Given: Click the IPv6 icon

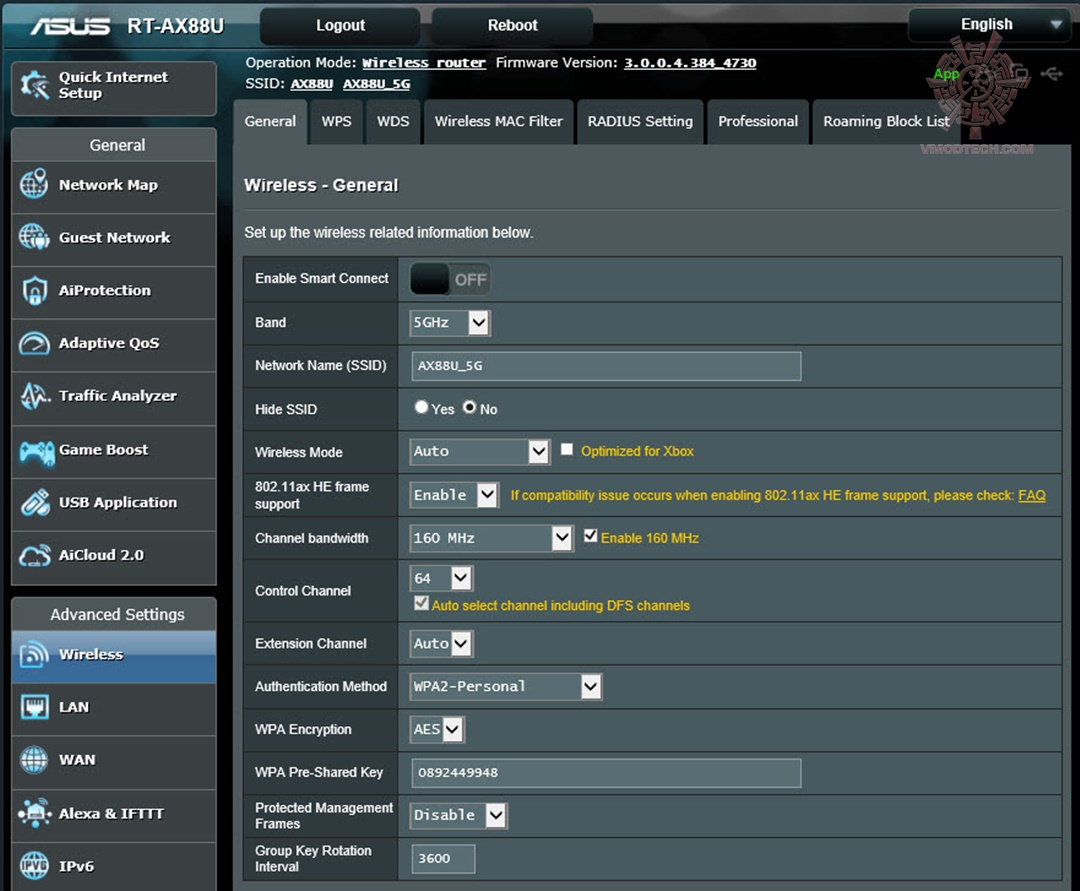Looking at the screenshot, I should (x=34, y=866).
